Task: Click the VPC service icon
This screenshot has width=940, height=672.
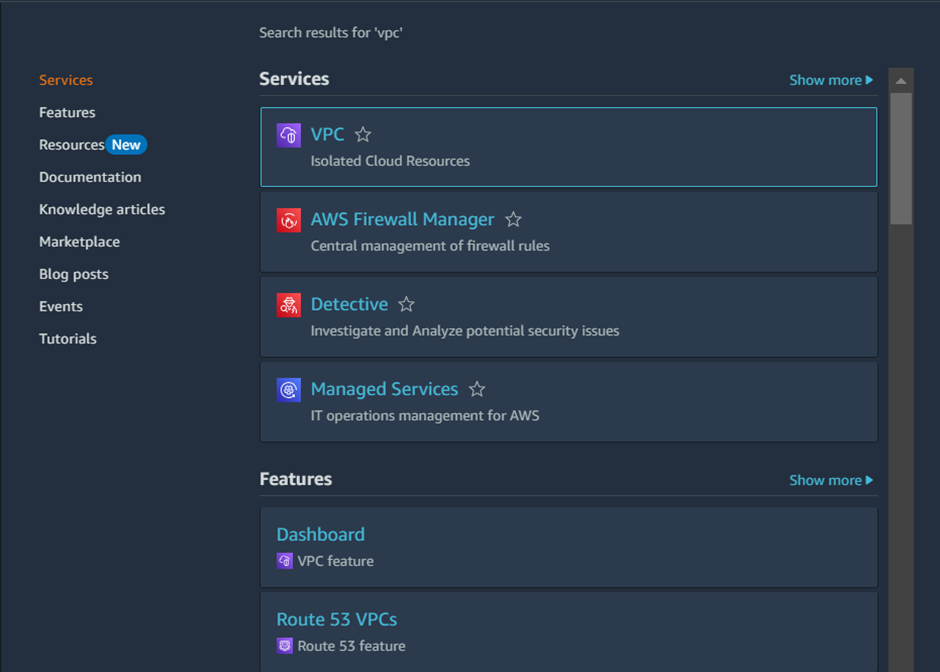Action: click(x=288, y=135)
